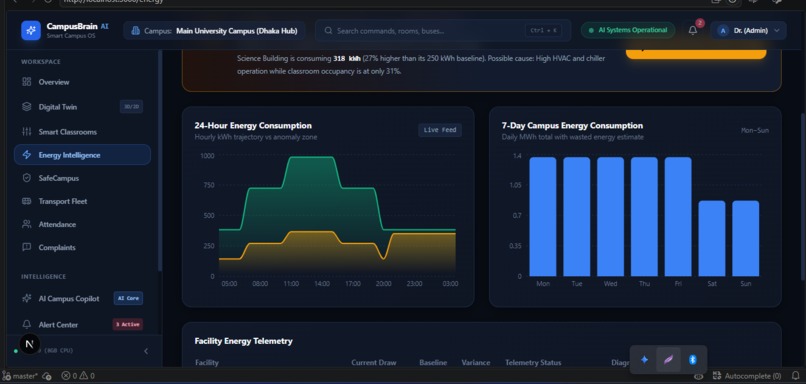Select Energy Intelligence in the sidebar

pyautogui.click(x=82, y=155)
